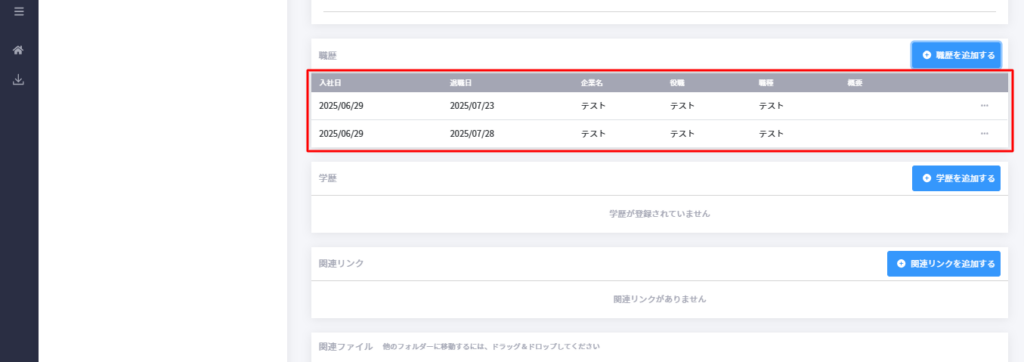Click the 関連ファイル section heading
This screenshot has width=1024, height=362.
coord(345,346)
